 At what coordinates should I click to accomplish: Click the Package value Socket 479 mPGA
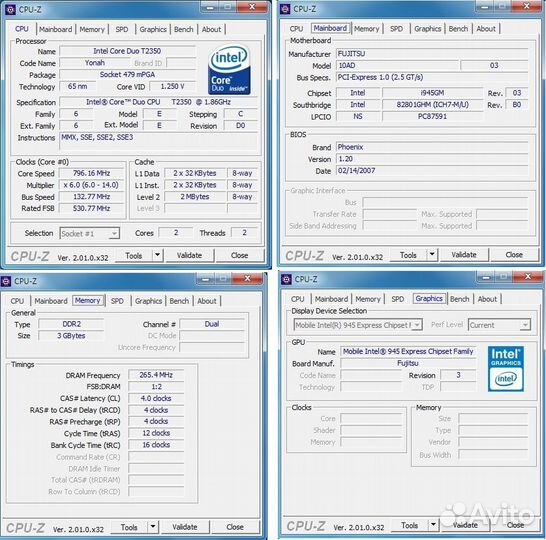127,75
